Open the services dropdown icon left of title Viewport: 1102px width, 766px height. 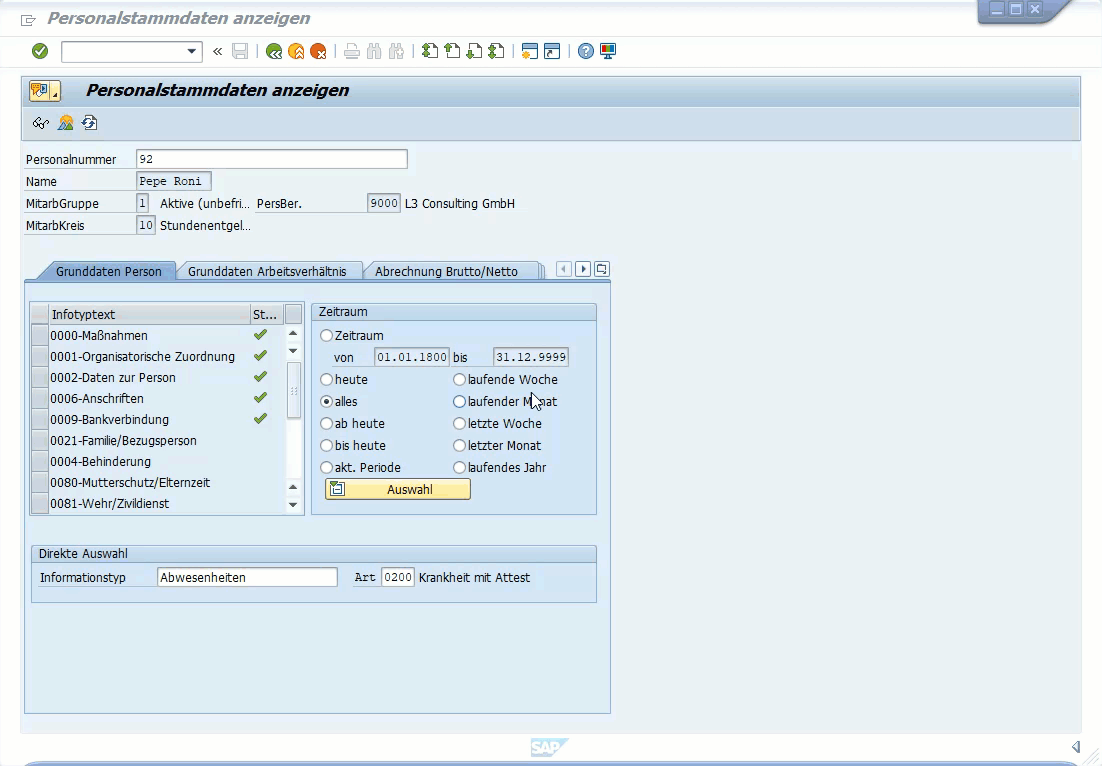[x=45, y=91]
